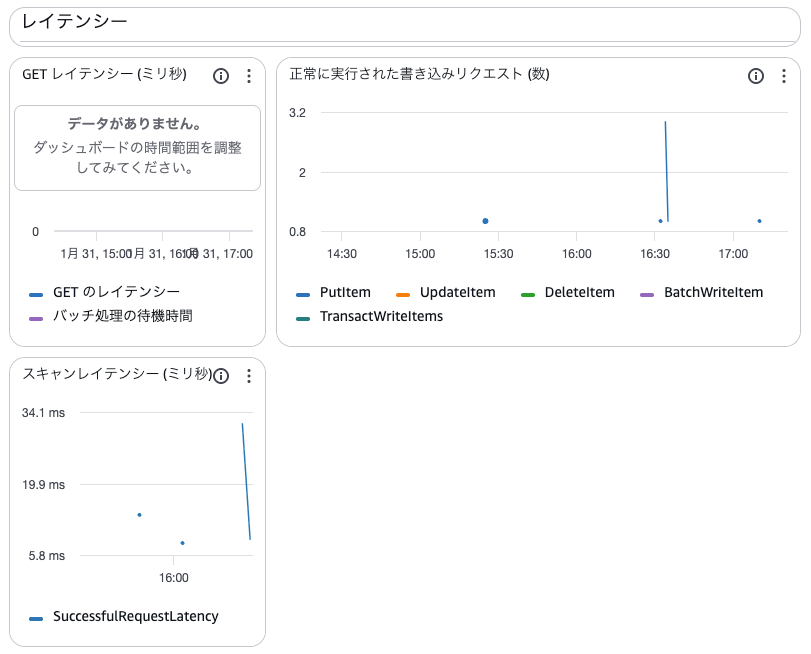Click the blue PutItem color swatch

301,293
